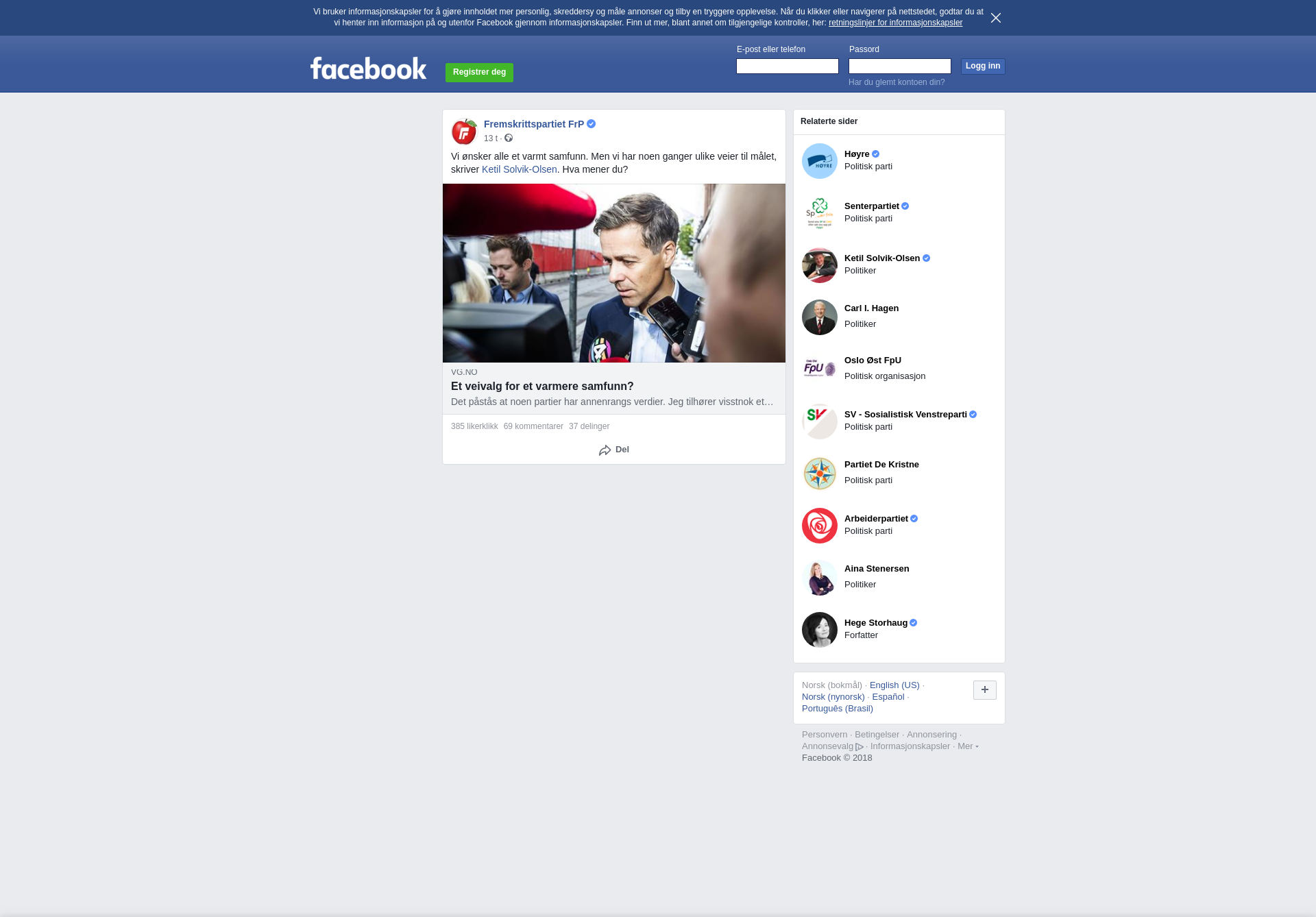
Task: Open Fremskrittspartiet FrP page name
Action: coord(534,124)
